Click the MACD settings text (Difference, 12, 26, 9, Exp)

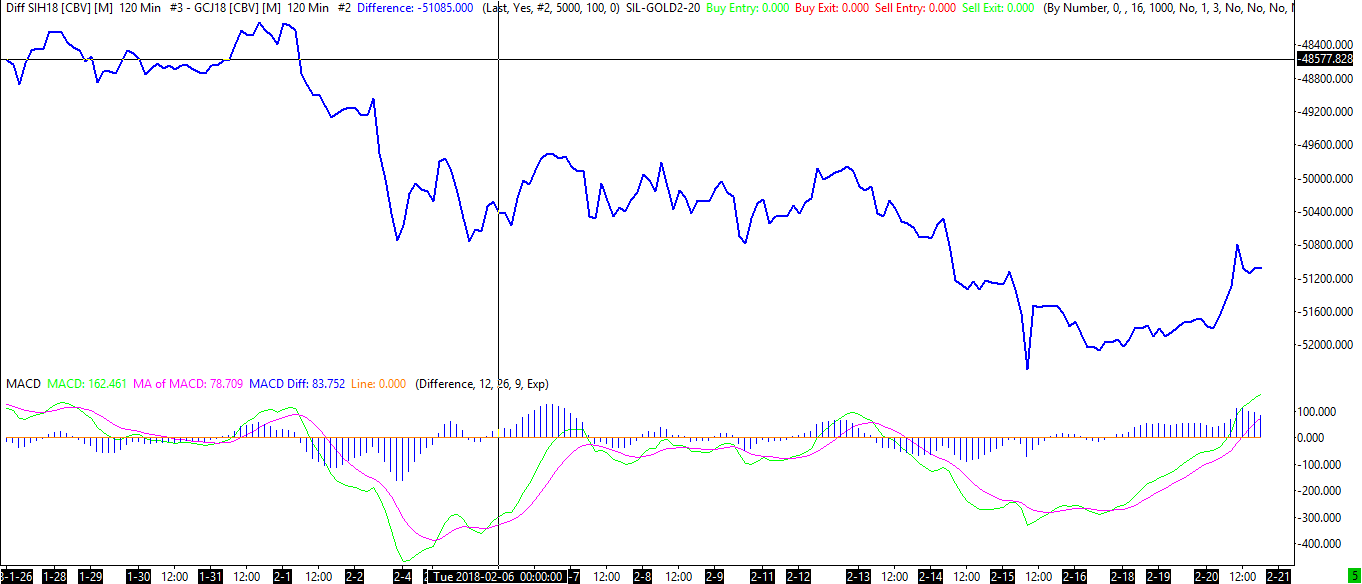pos(482,384)
